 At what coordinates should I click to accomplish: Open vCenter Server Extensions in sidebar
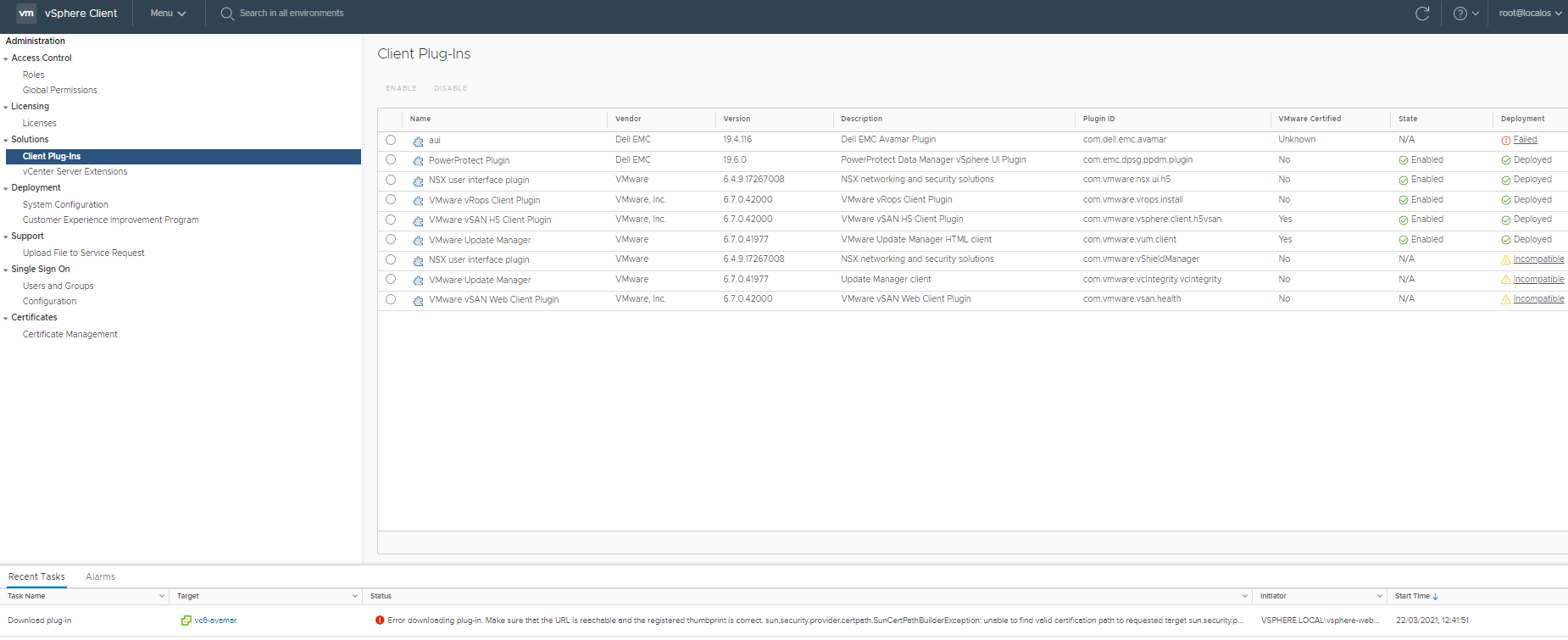tap(75, 172)
